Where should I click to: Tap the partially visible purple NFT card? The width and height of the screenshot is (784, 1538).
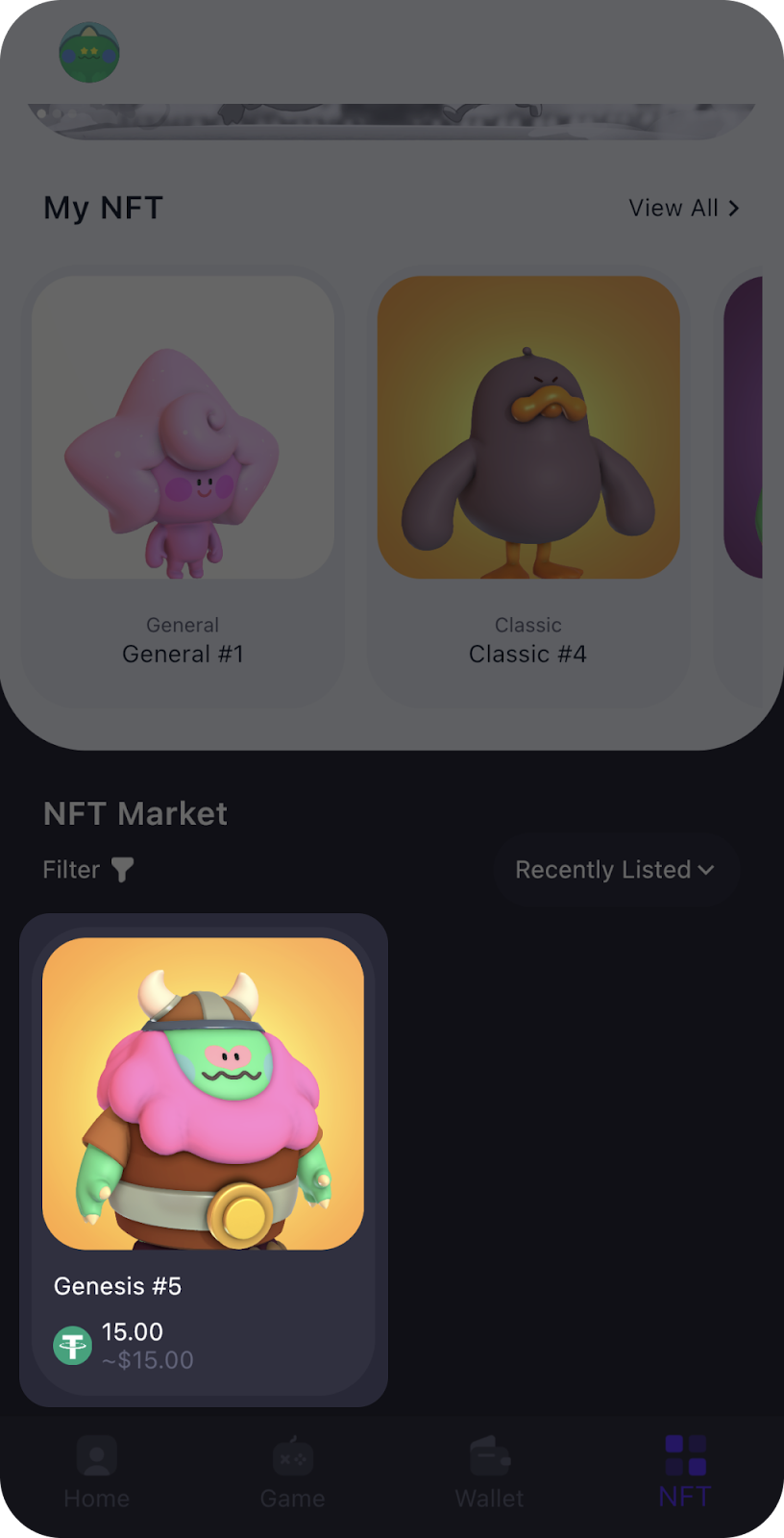[x=743, y=428]
